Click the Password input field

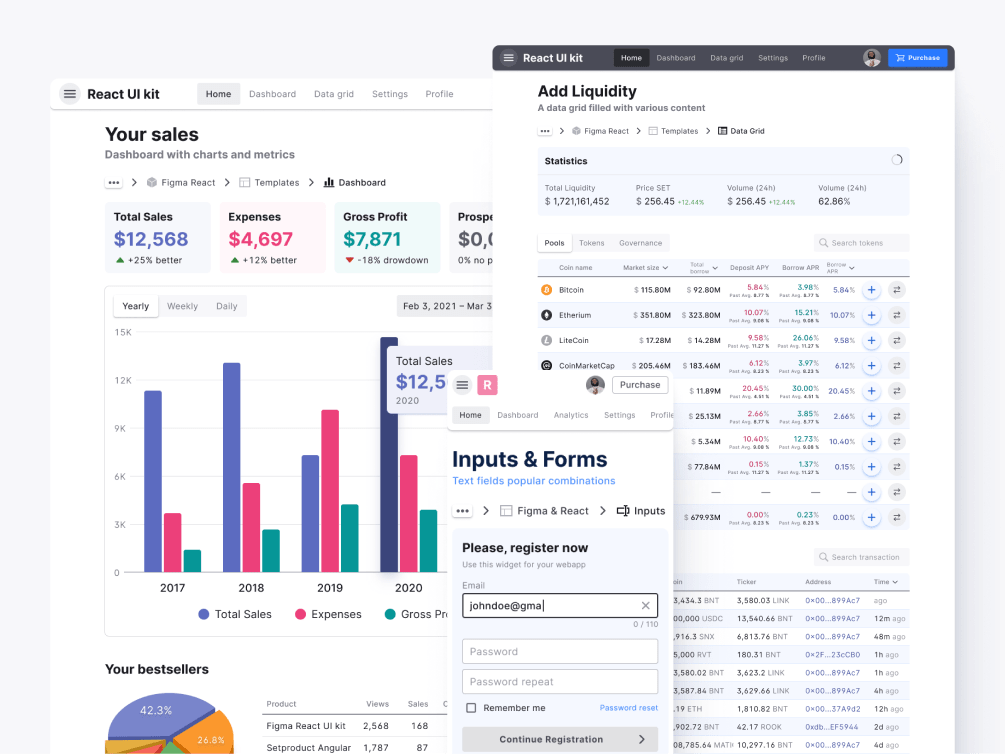pyautogui.click(x=559, y=651)
